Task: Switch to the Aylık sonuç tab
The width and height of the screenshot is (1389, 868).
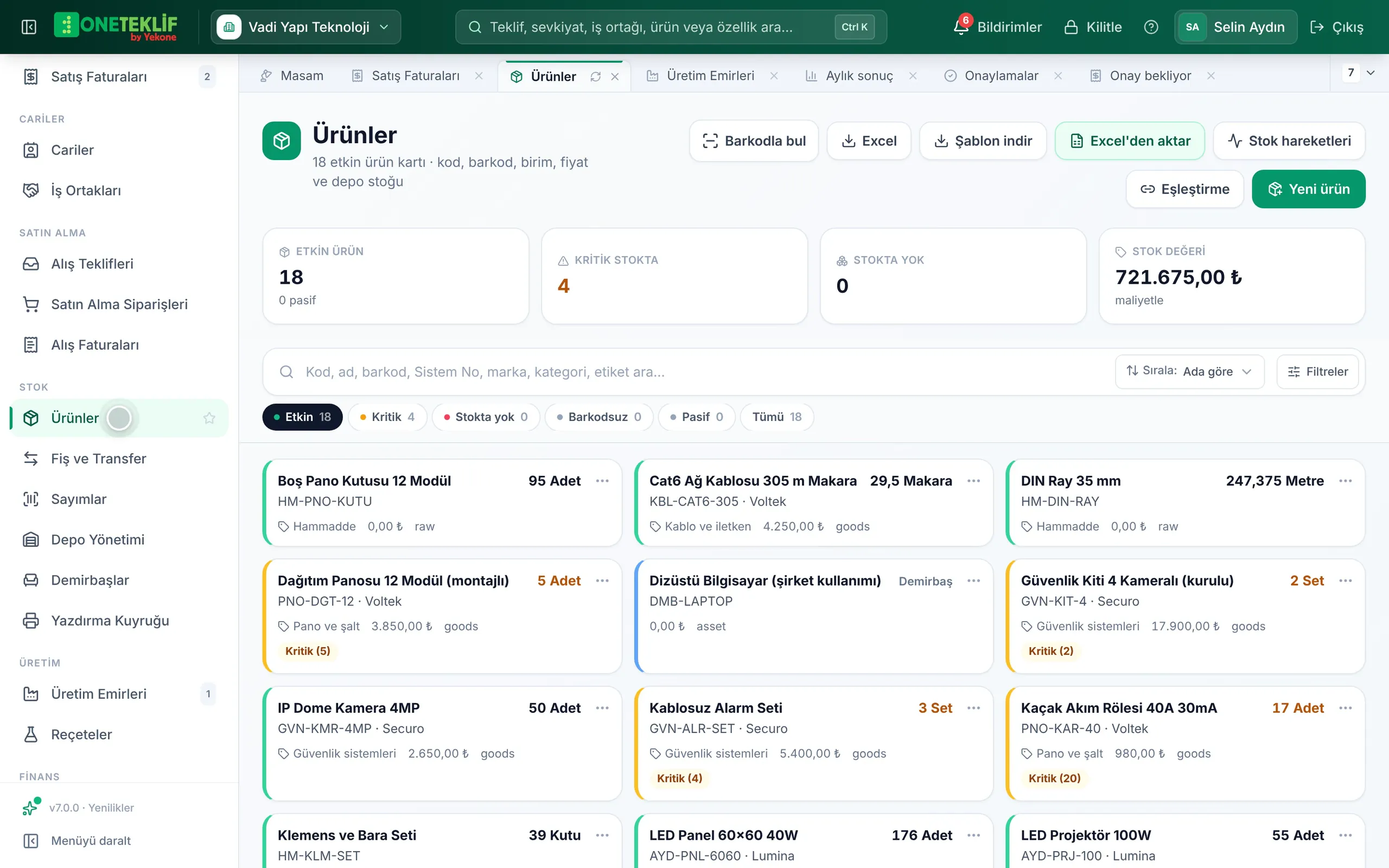Action: pos(850,76)
